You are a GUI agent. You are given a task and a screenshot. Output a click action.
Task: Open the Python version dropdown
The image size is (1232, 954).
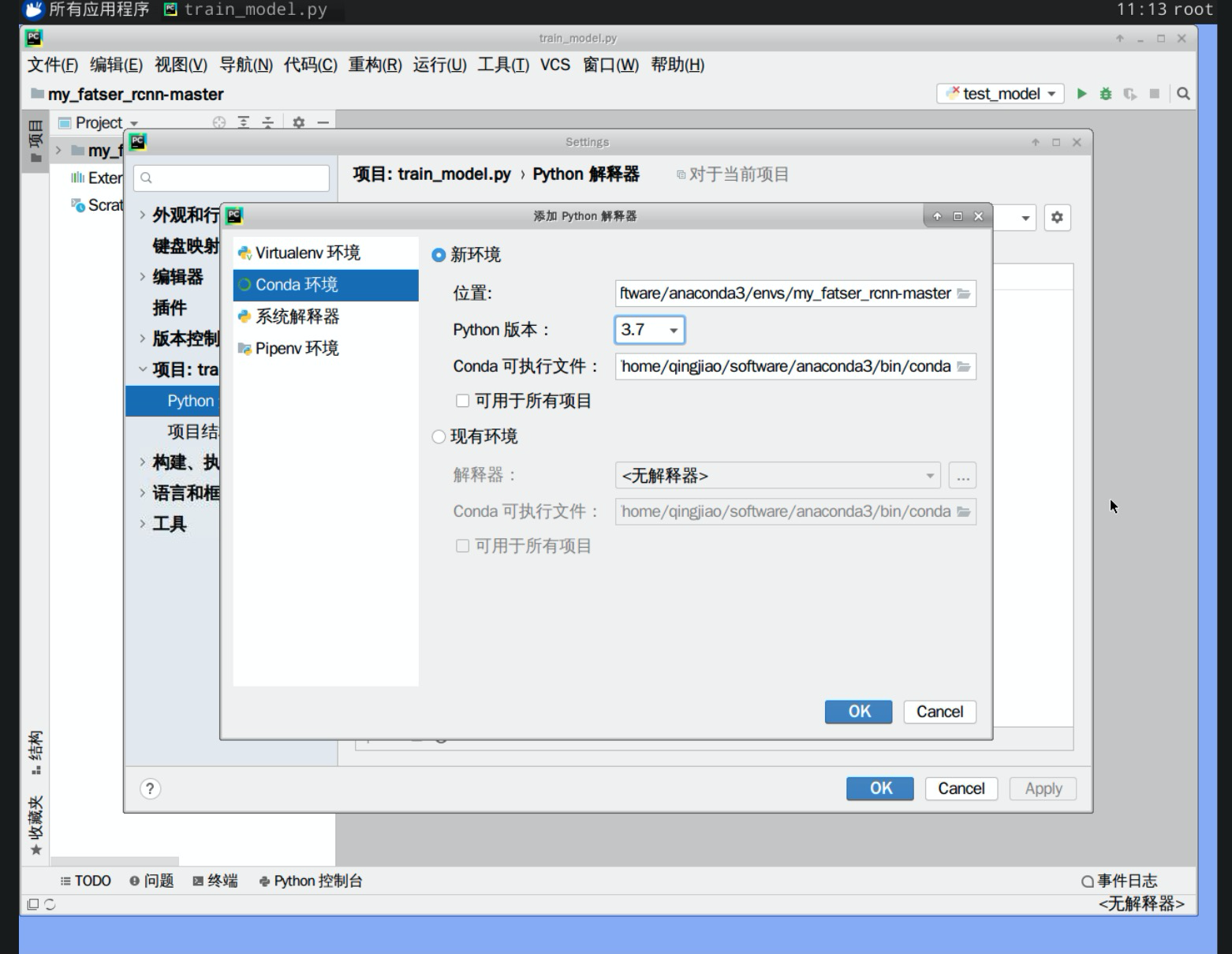coord(649,330)
